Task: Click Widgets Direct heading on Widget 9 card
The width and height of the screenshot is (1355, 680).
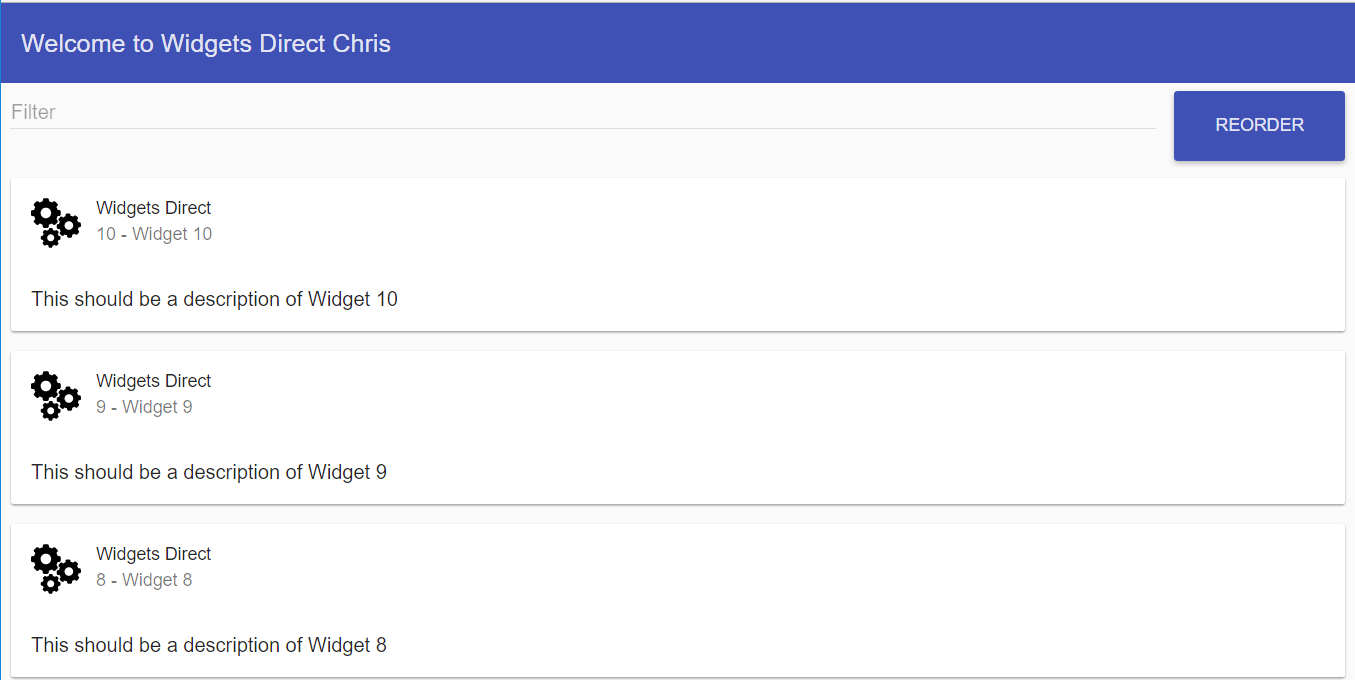Action: tap(154, 381)
